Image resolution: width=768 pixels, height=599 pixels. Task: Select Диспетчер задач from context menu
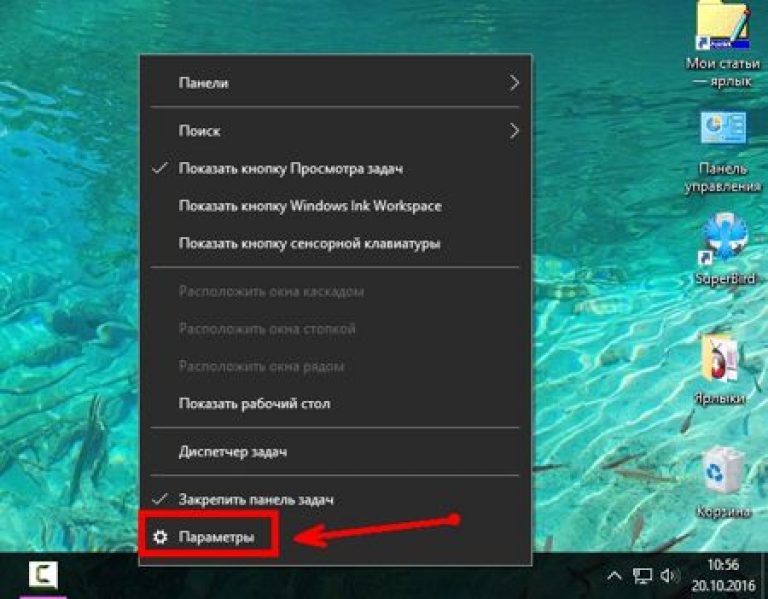[x=232, y=452]
